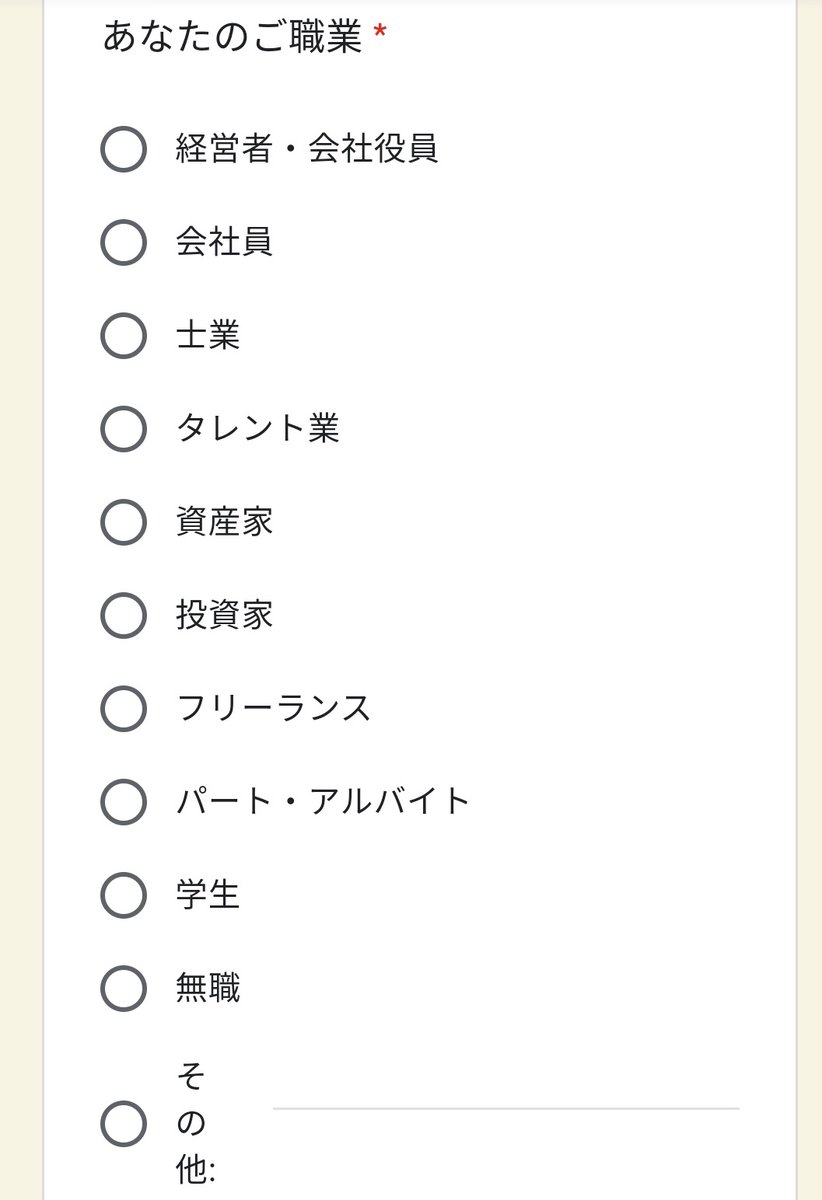Click the 無職 label text
This screenshot has height=1200, width=822.
[208, 988]
